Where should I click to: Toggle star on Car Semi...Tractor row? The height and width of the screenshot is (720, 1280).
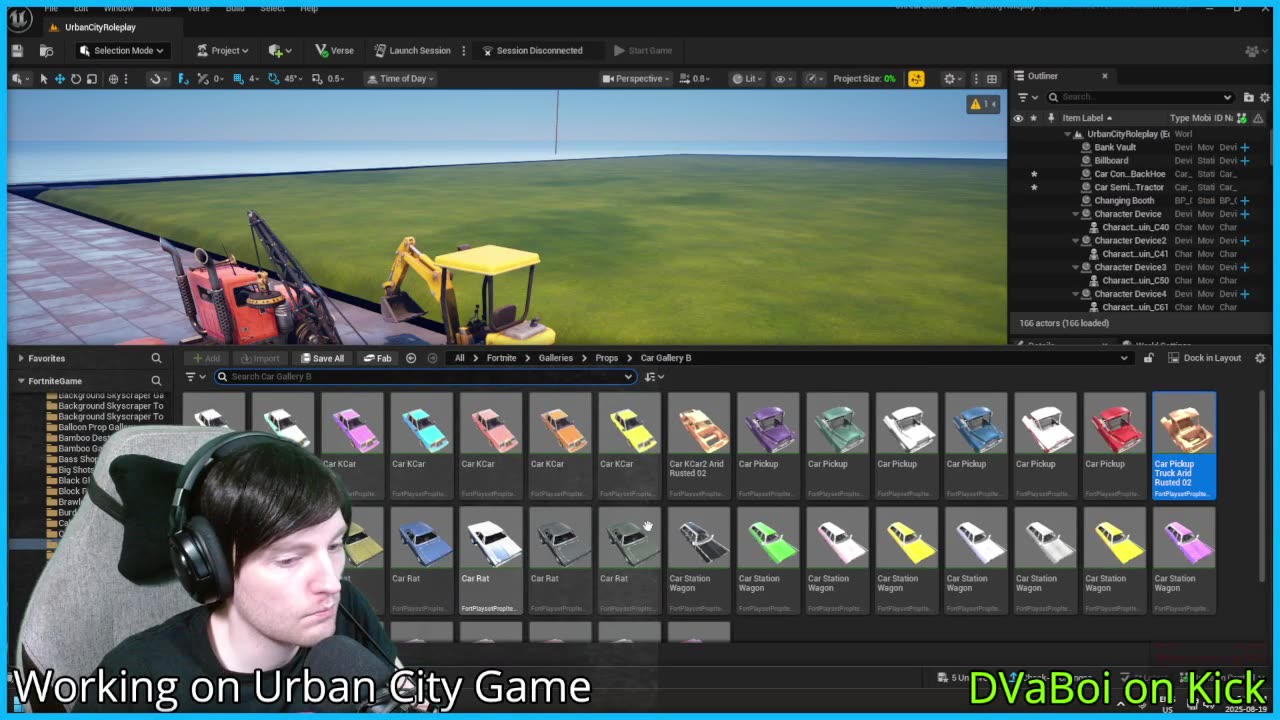pyautogui.click(x=1034, y=187)
